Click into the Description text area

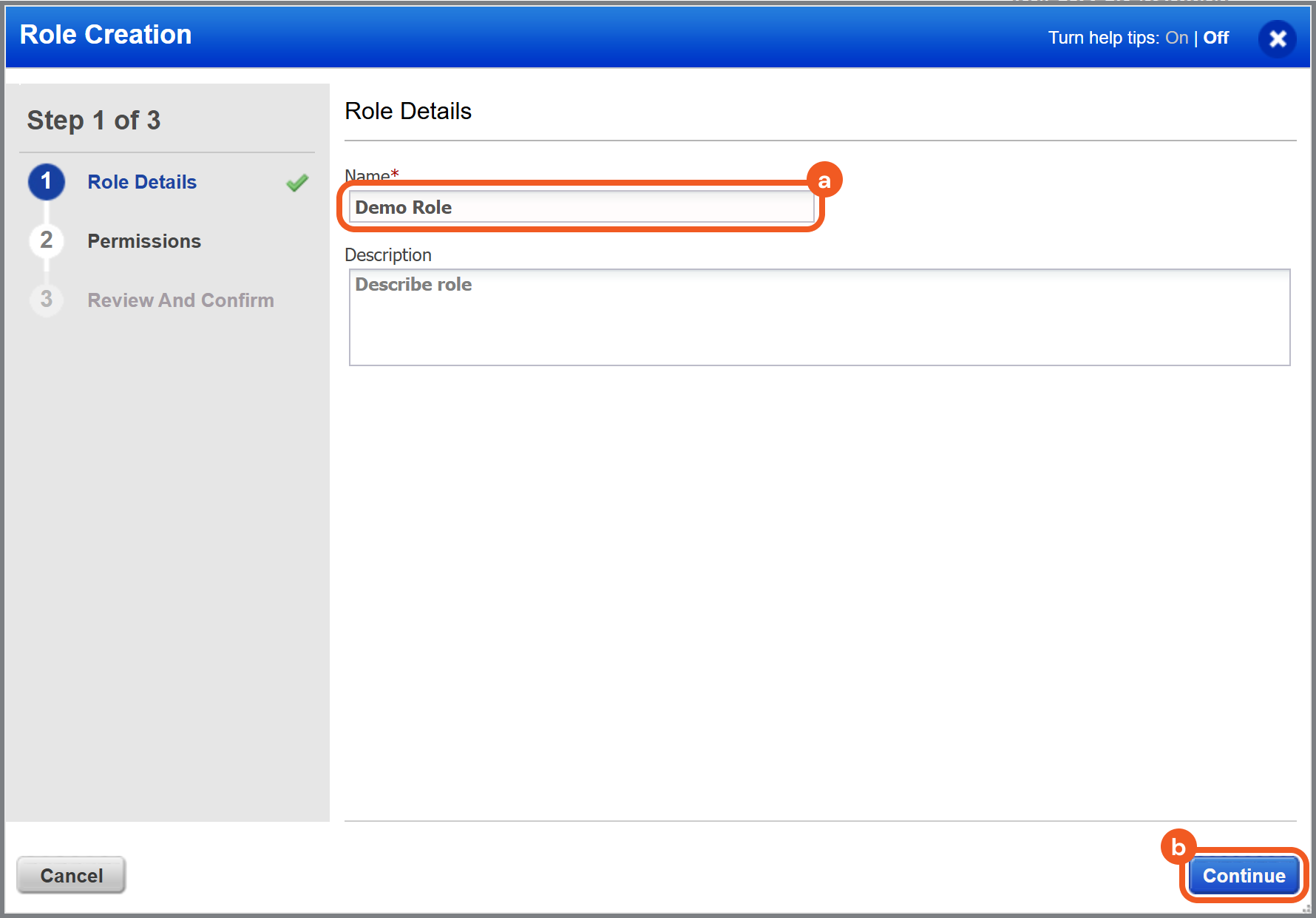pos(819,317)
